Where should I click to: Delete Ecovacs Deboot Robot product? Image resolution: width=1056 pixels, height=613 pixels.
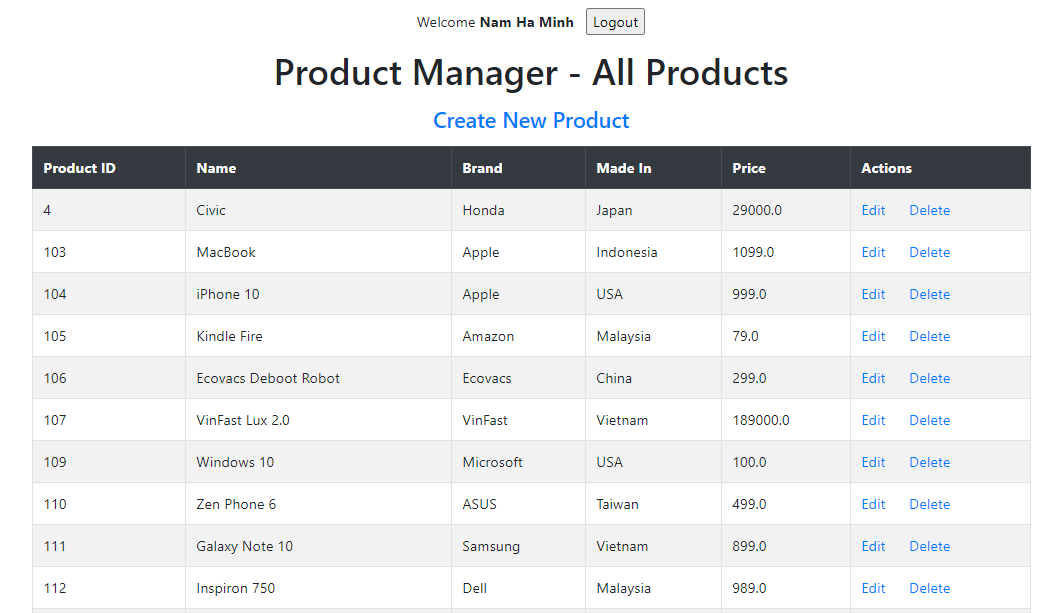pyautogui.click(x=929, y=378)
